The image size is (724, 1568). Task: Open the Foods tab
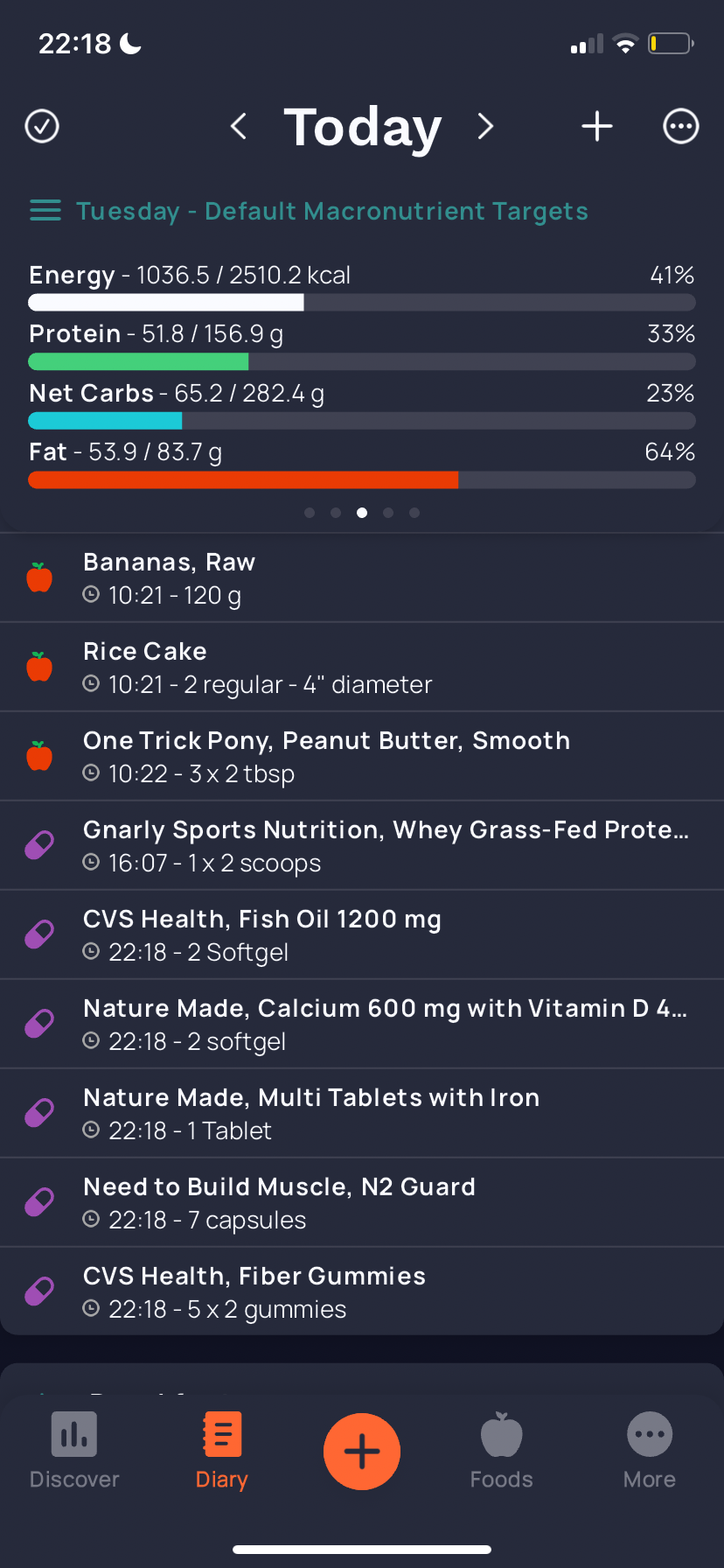click(x=502, y=1451)
